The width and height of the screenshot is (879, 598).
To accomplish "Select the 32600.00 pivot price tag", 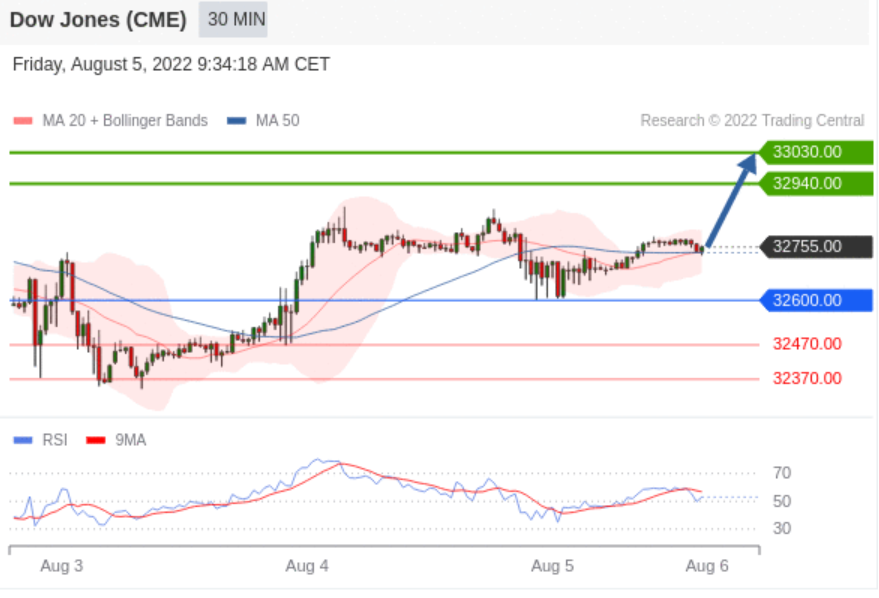I will 816,300.
